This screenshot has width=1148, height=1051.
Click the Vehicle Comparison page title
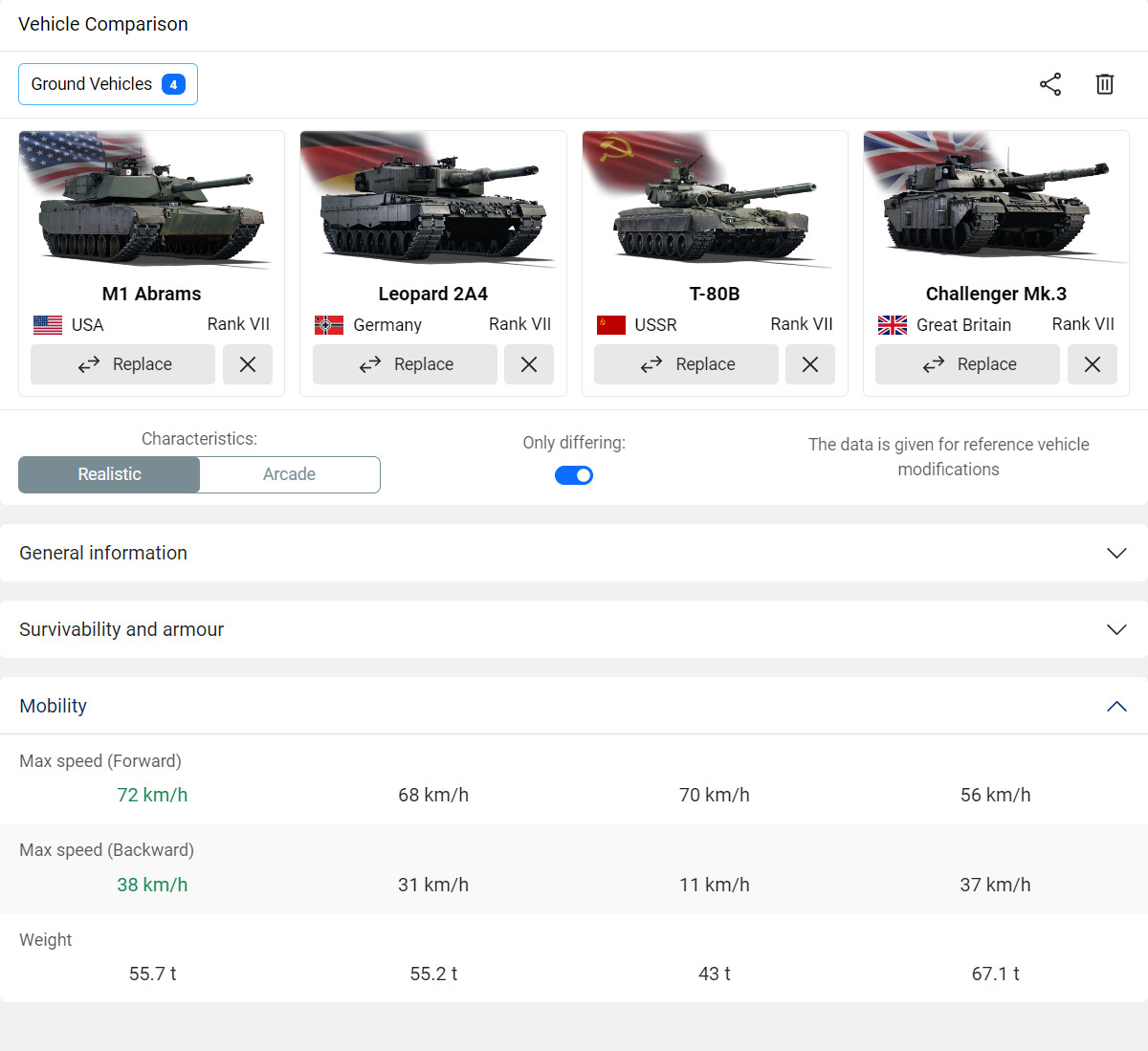click(103, 24)
